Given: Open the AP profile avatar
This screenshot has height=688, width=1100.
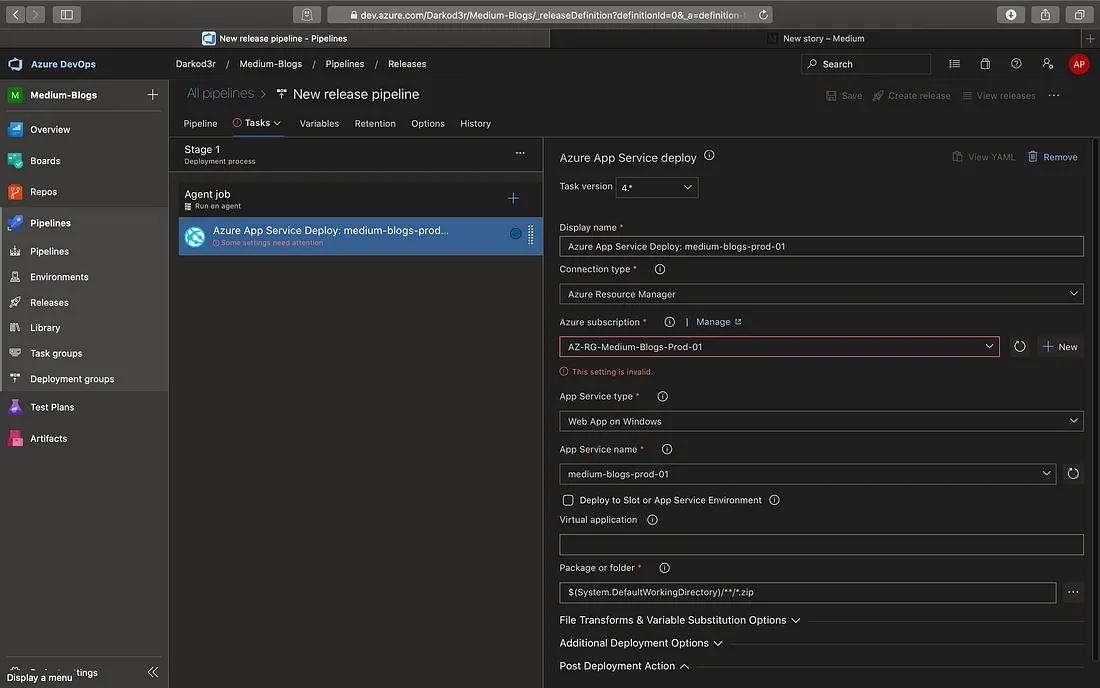Looking at the screenshot, I should pos(1078,64).
